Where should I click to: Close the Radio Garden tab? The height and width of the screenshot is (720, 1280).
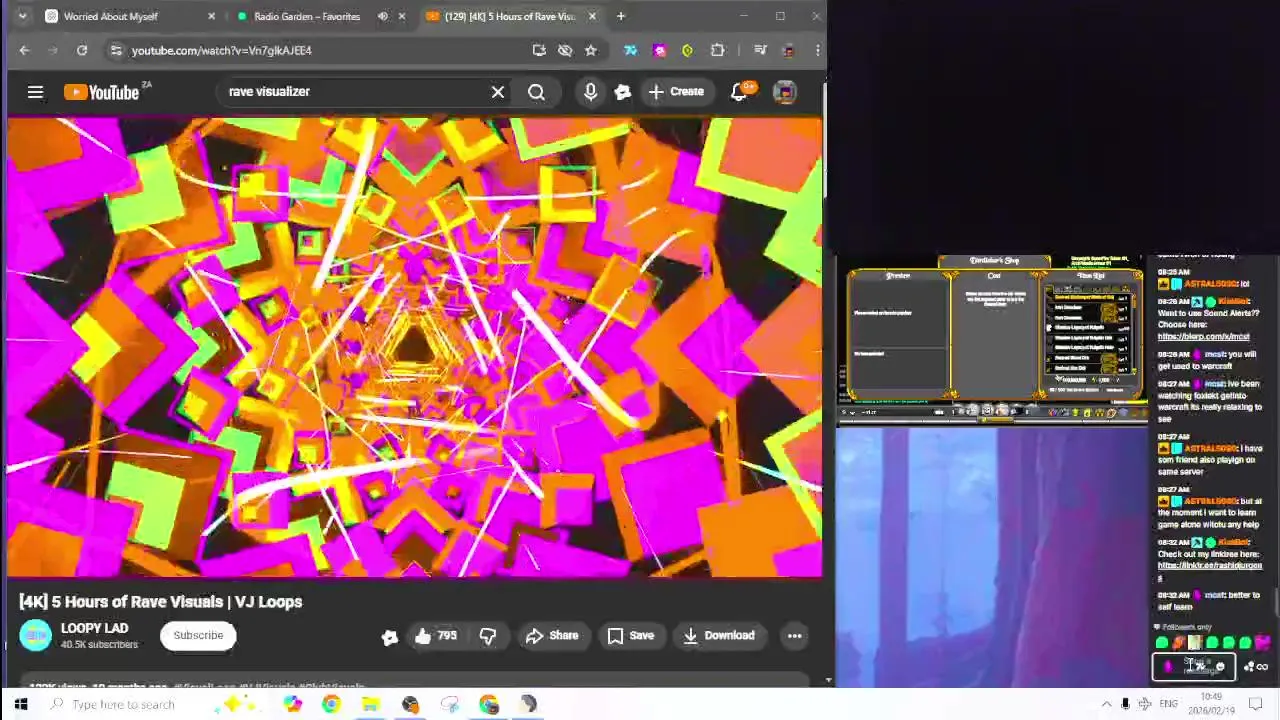(x=402, y=16)
